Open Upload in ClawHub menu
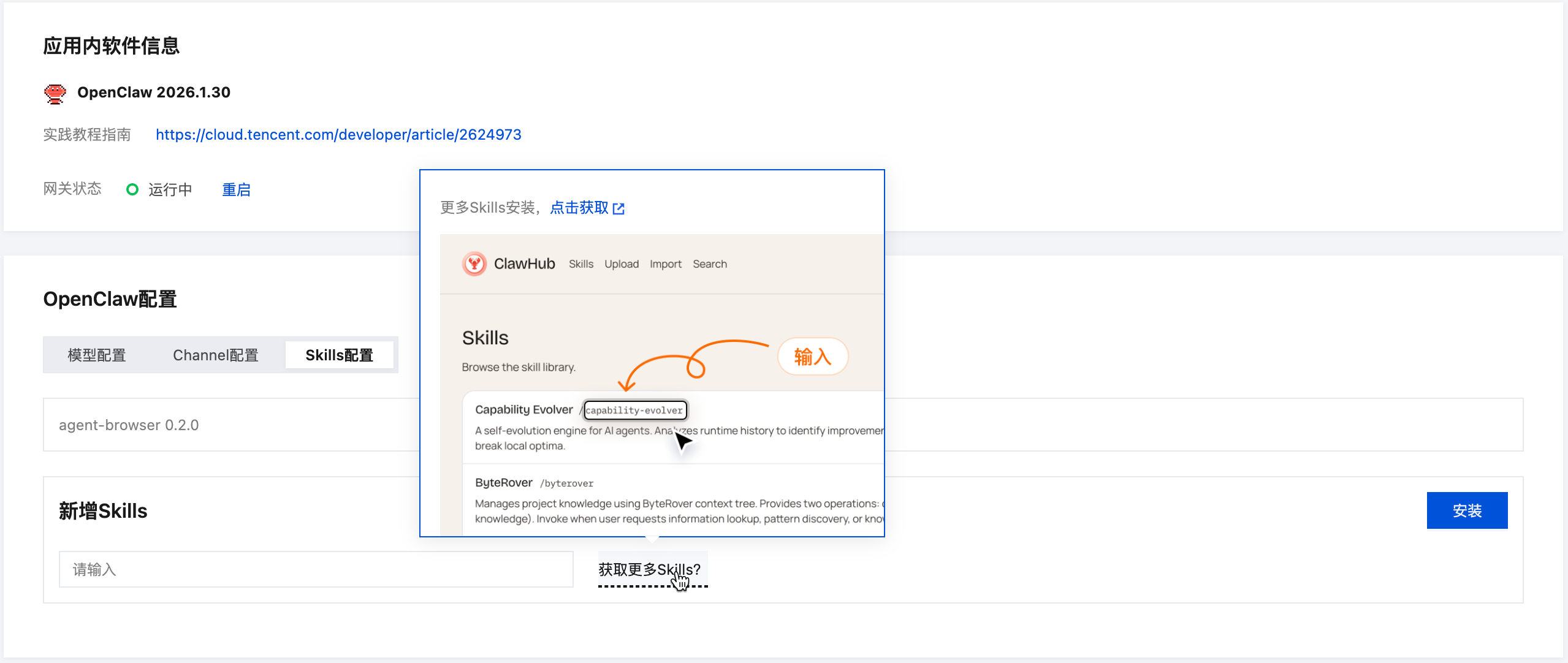Screen dimensions: 1568x663 tap(622, 264)
